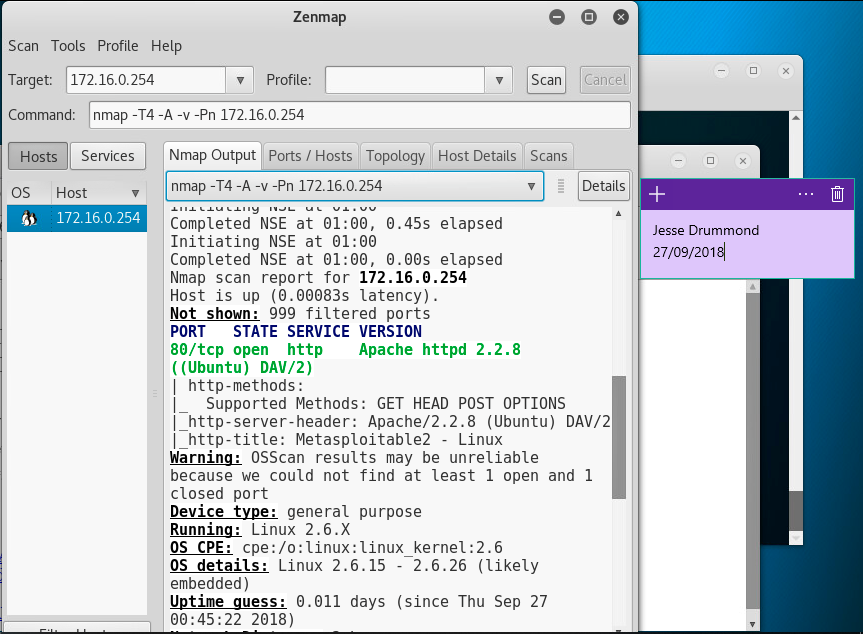Click the Linux penguin OS icon
Screen dimensions: 863x634
coord(29,218)
